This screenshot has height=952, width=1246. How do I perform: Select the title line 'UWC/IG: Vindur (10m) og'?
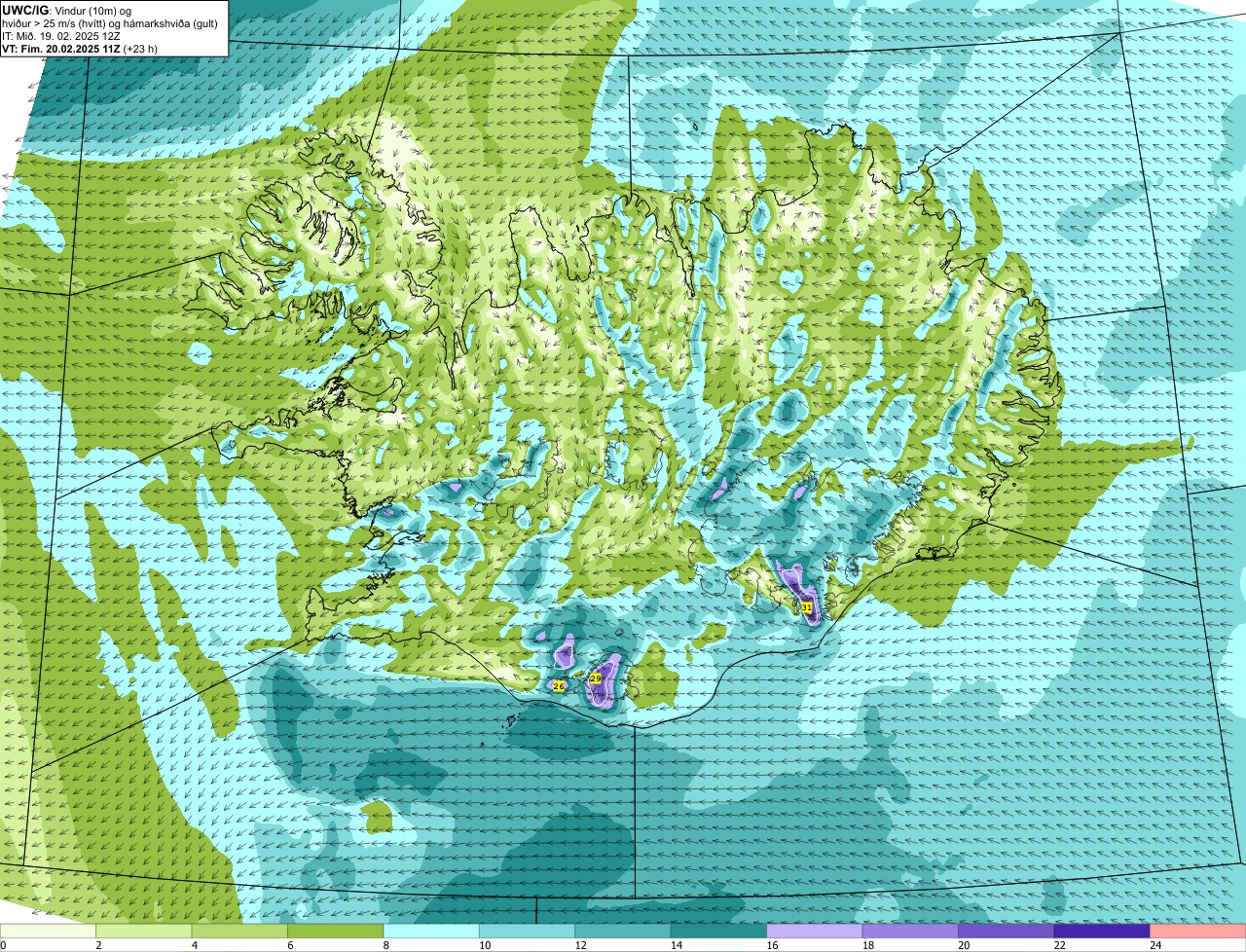tap(67, 11)
